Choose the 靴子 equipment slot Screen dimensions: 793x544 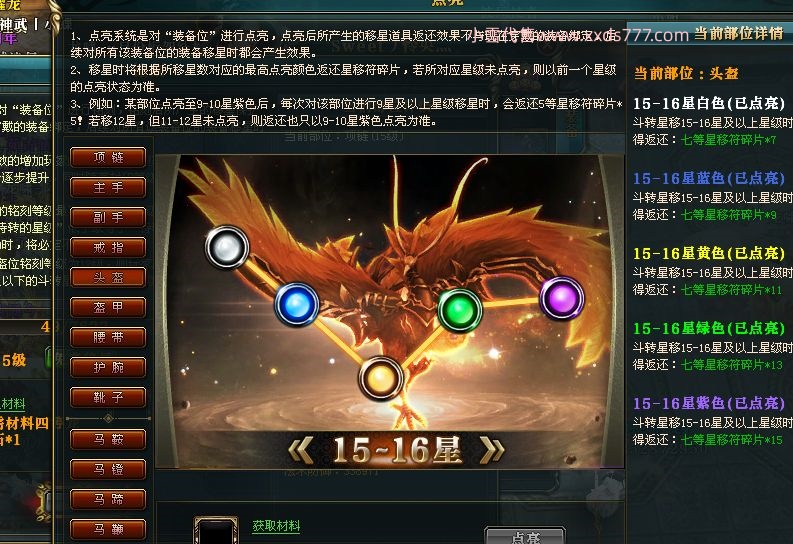point(108,397)
